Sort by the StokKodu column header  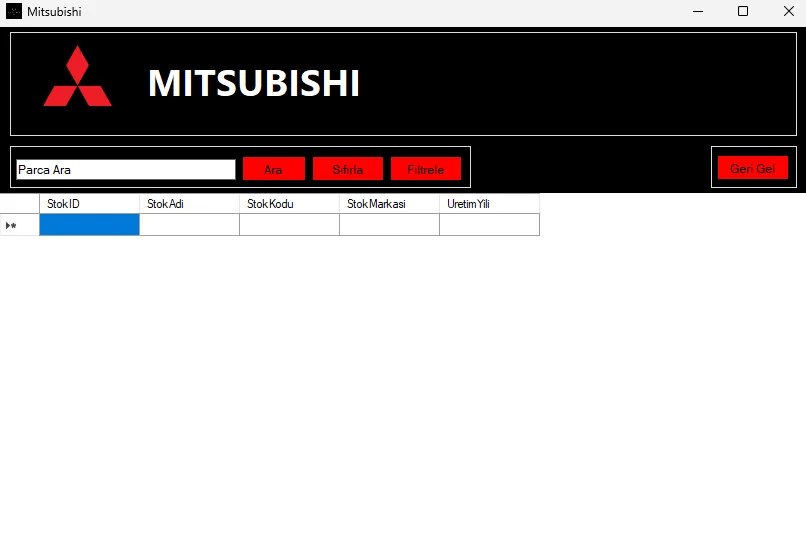click(x=289, y=204)
